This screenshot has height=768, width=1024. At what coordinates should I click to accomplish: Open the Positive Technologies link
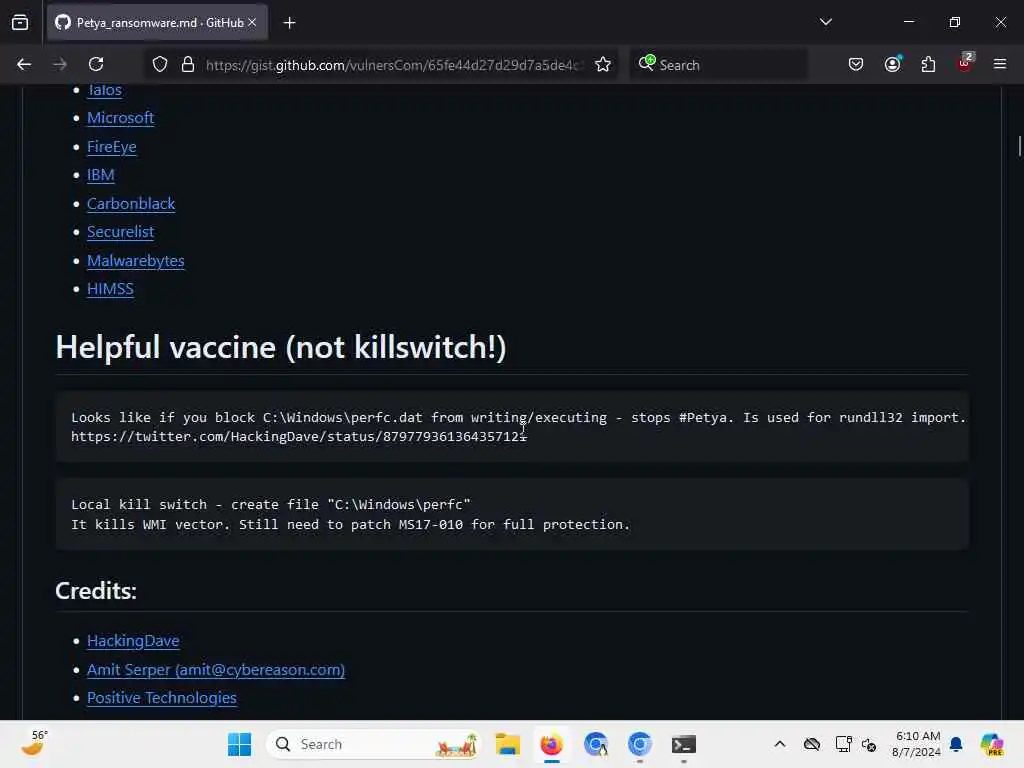pos(162,698)
